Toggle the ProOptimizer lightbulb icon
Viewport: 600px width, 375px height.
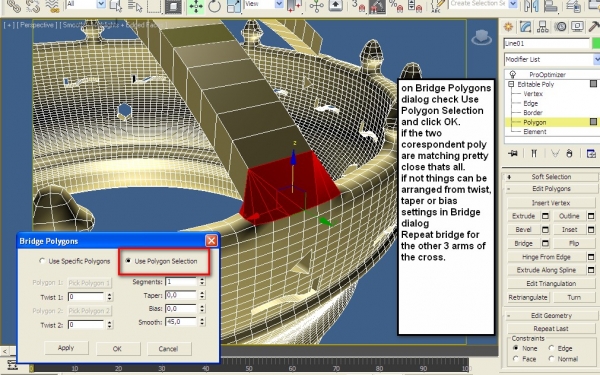(513, 74)
